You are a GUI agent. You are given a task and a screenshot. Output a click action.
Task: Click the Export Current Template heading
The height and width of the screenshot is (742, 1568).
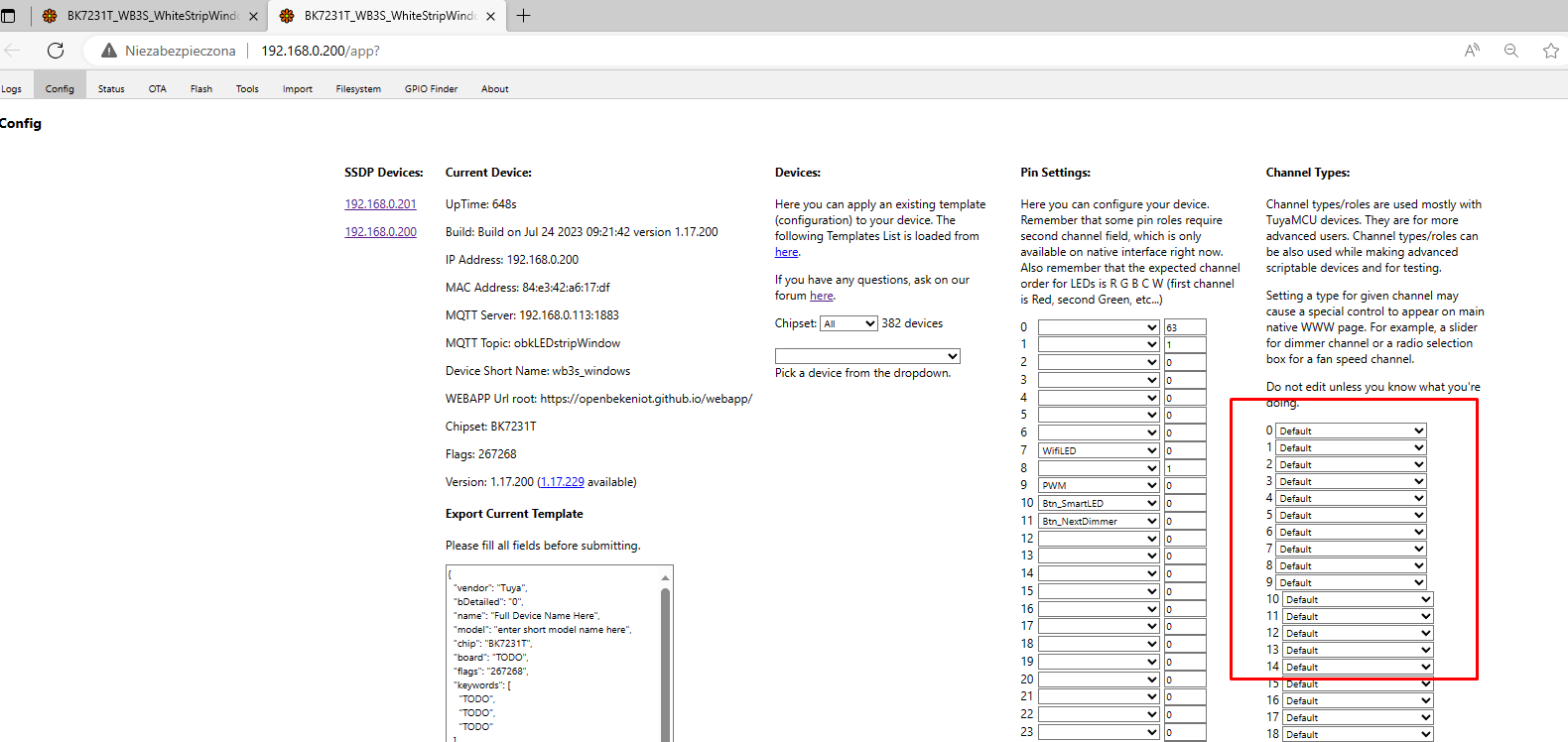[x=514, y=514]
